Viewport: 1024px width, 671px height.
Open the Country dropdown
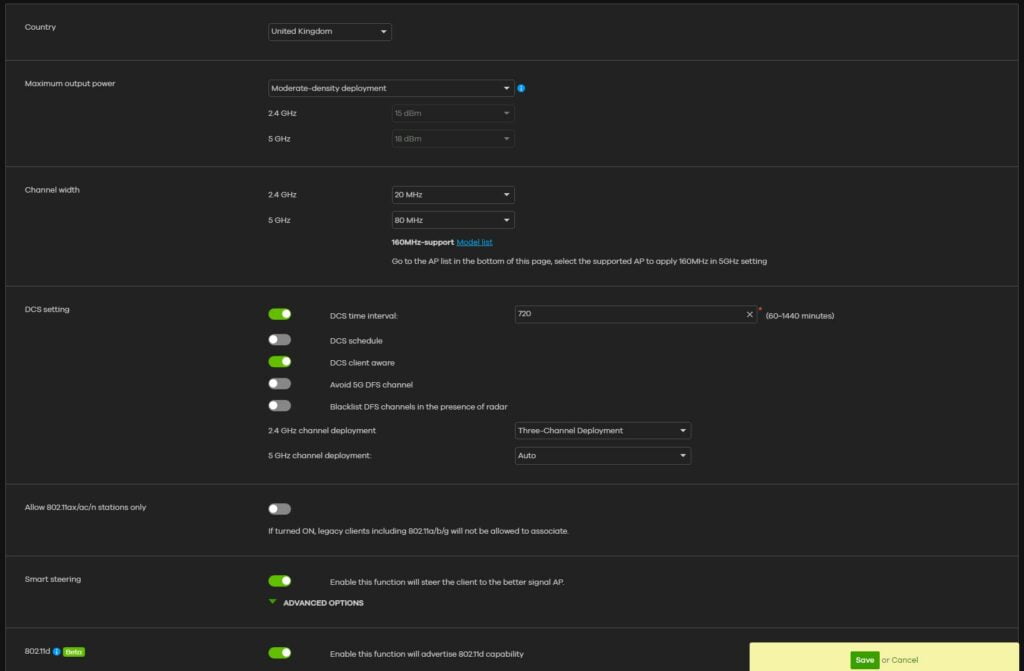[330, 32]
